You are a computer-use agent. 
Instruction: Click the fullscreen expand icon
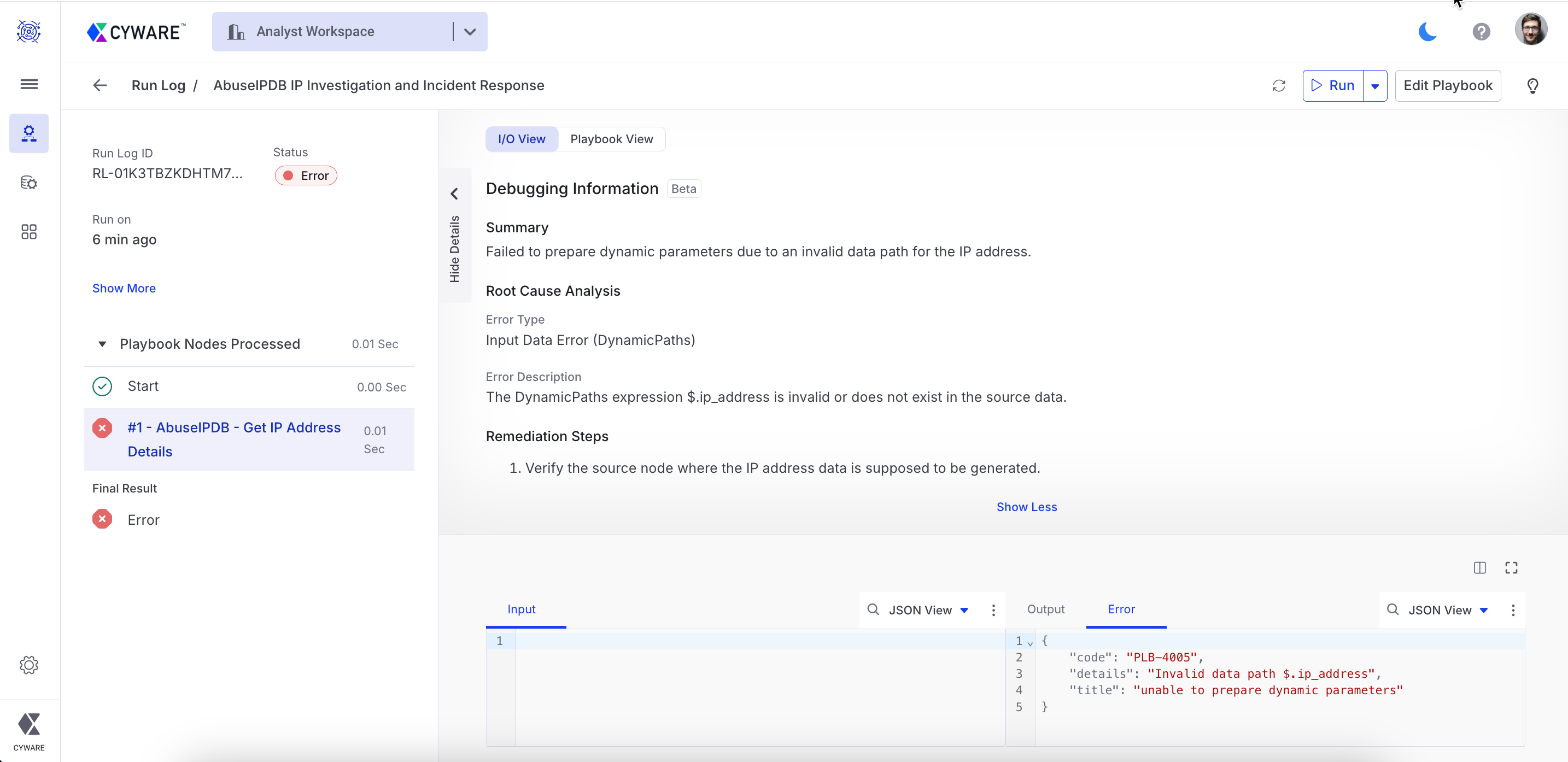click(x=1511, y=568)
